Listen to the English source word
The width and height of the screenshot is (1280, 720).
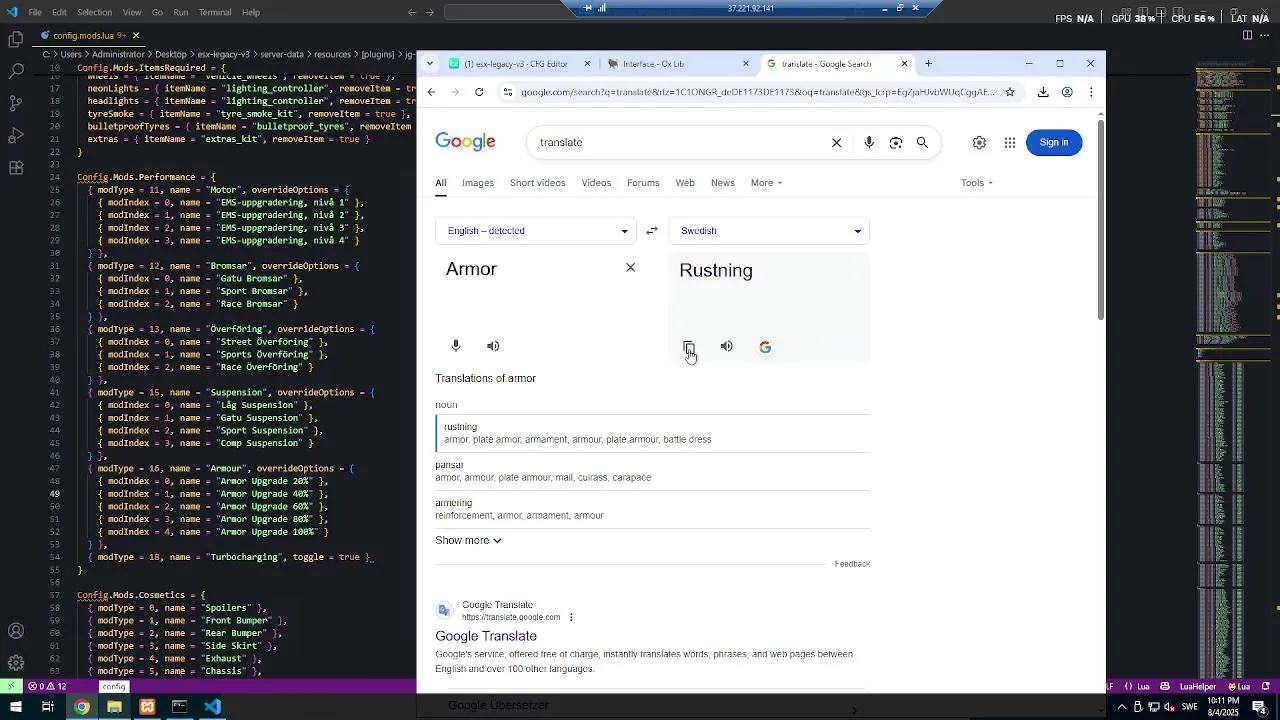tap(493, 346)
